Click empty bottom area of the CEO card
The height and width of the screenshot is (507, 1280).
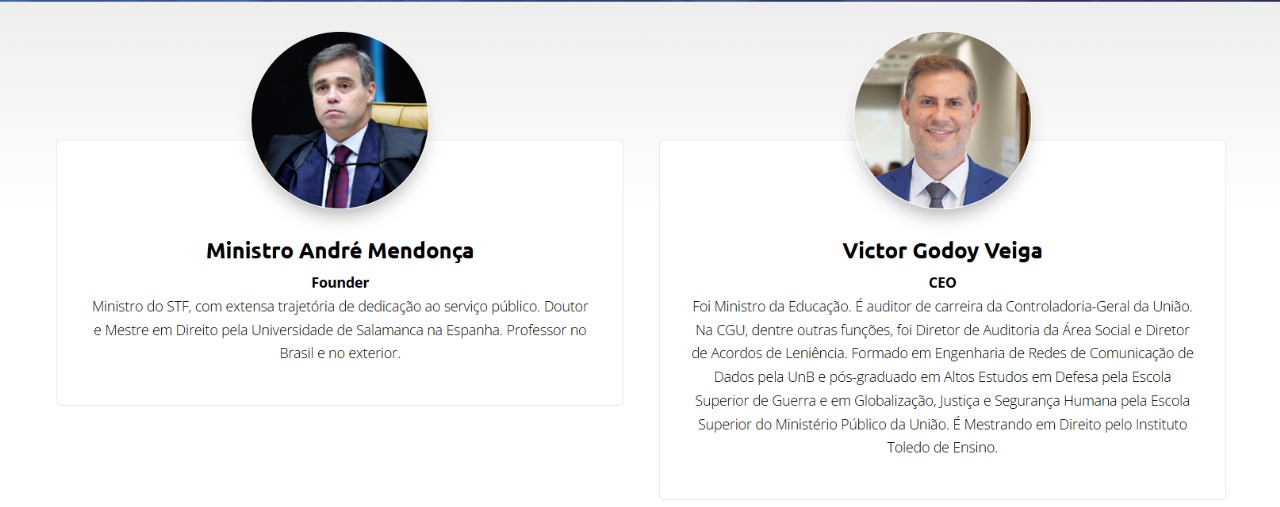pyautogui.click(x=942, y=478)
